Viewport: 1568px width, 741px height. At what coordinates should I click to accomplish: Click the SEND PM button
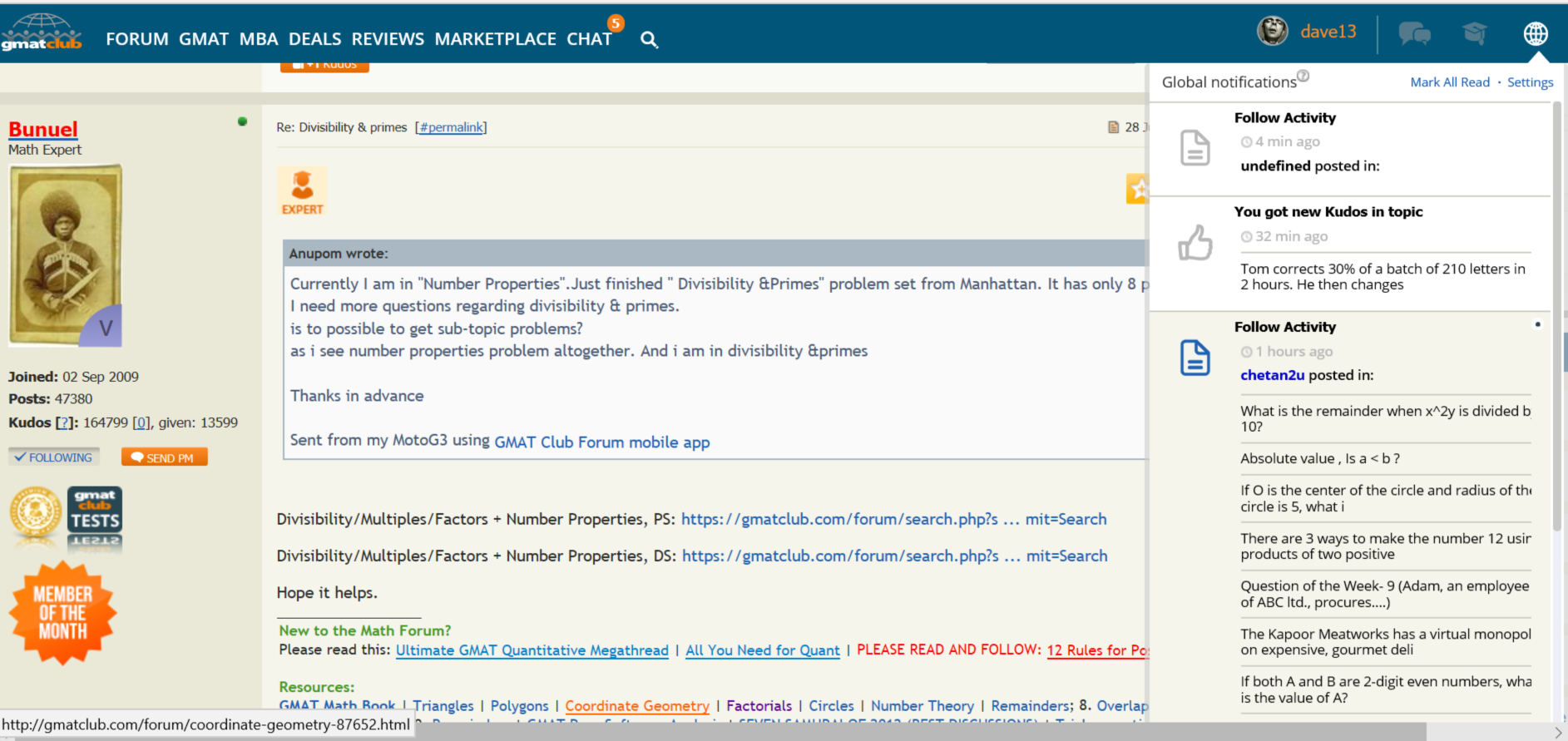point(164,457)
